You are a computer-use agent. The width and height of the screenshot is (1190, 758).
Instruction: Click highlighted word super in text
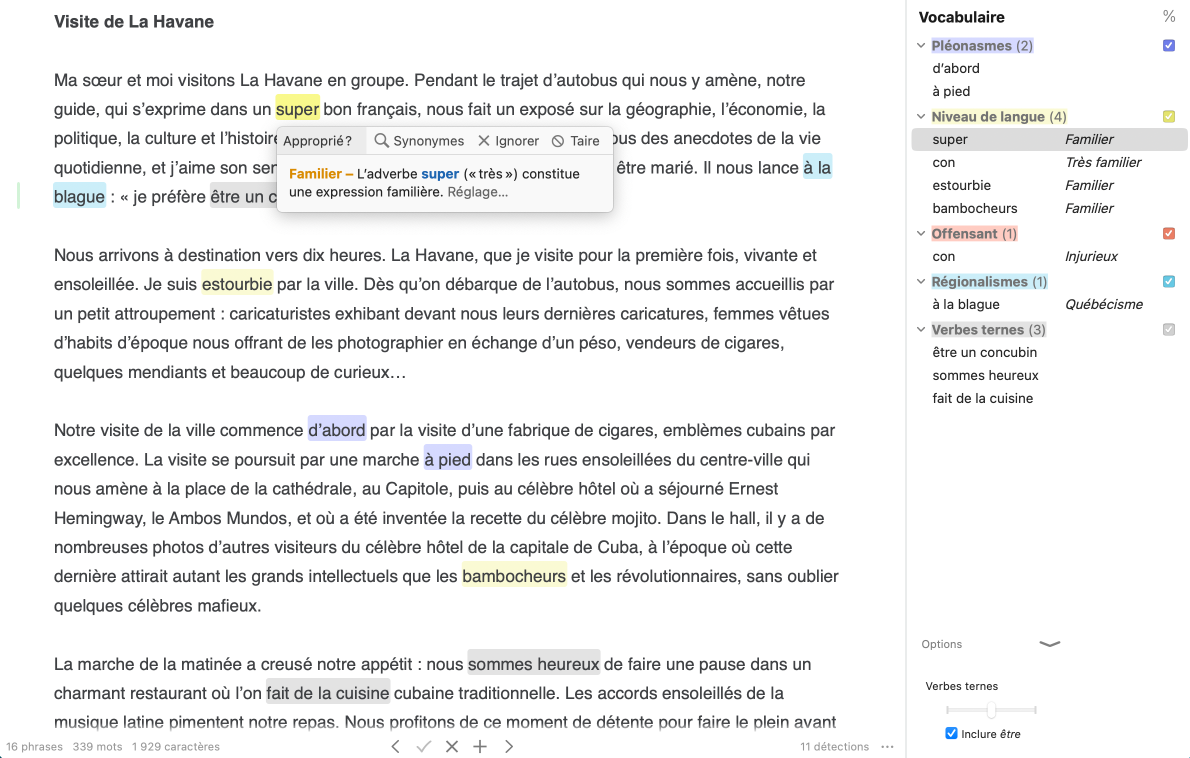(298, 109)
